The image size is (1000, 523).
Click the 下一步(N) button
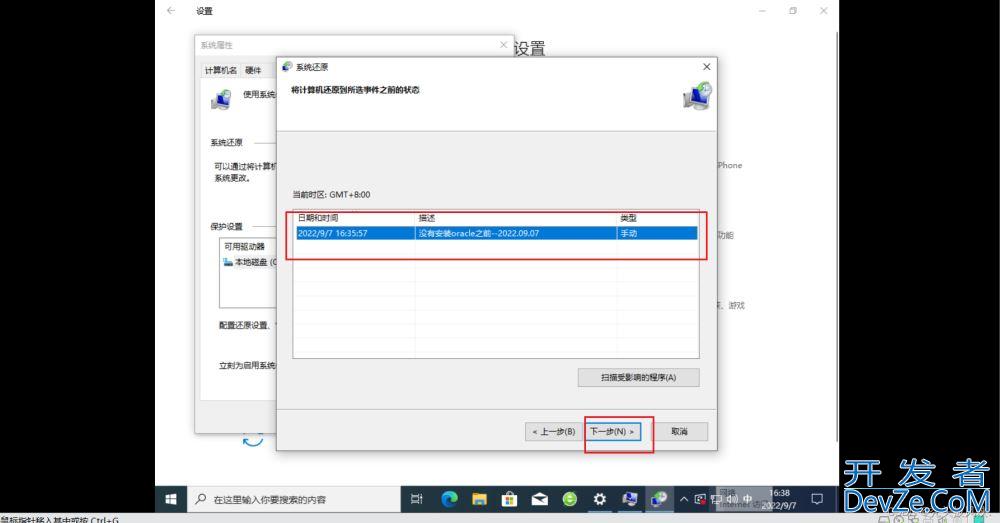(613, 431)
